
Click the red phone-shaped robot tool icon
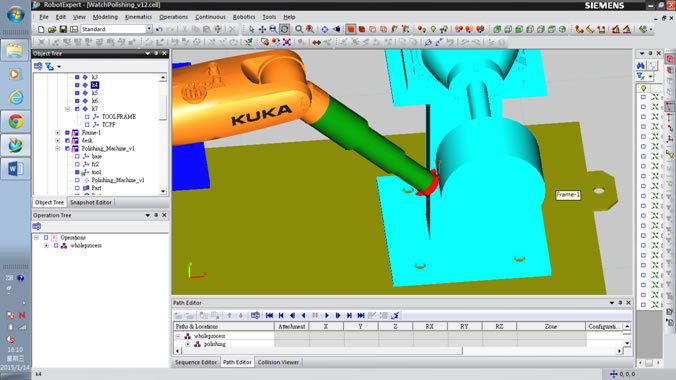pos(579,29)
